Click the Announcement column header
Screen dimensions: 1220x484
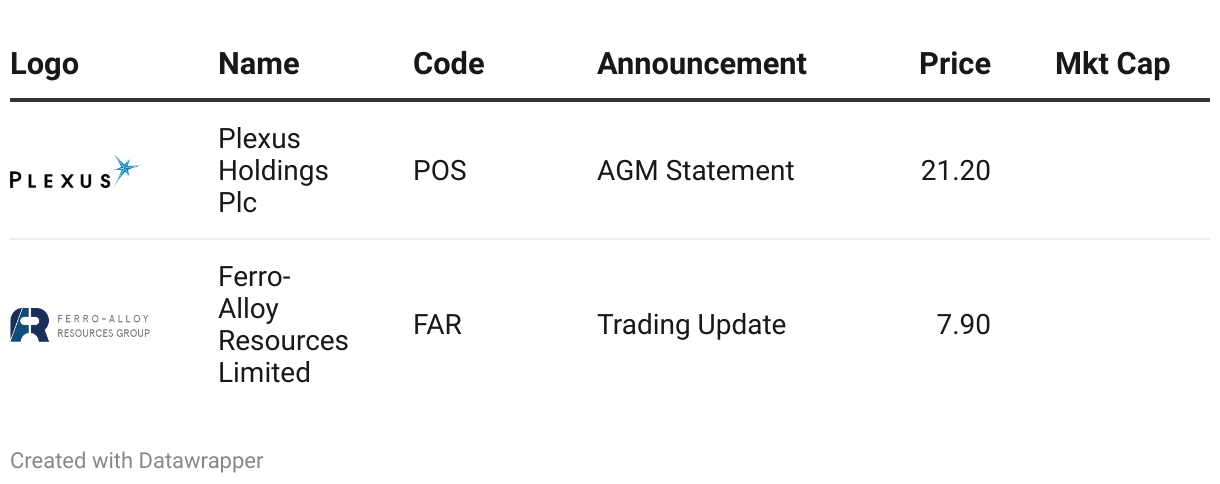click(701, 65)
